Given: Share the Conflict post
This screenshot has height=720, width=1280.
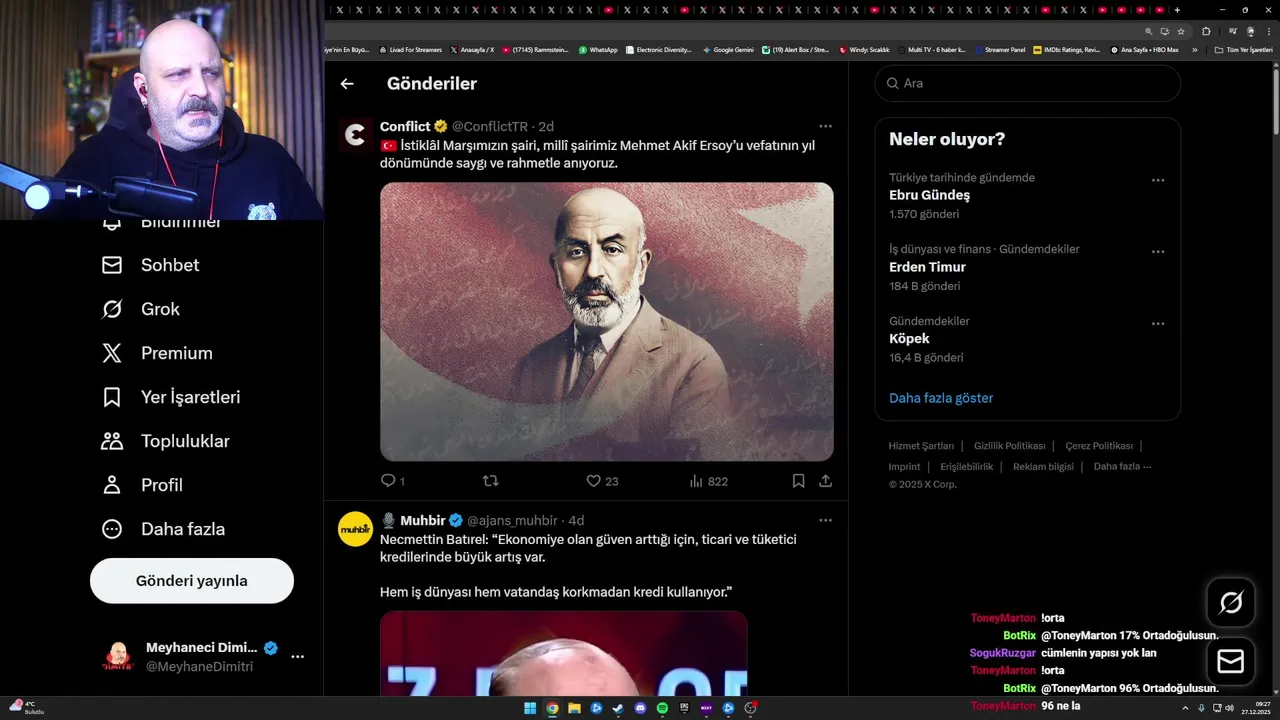Looking at the screenshot, I should (825, 481).
